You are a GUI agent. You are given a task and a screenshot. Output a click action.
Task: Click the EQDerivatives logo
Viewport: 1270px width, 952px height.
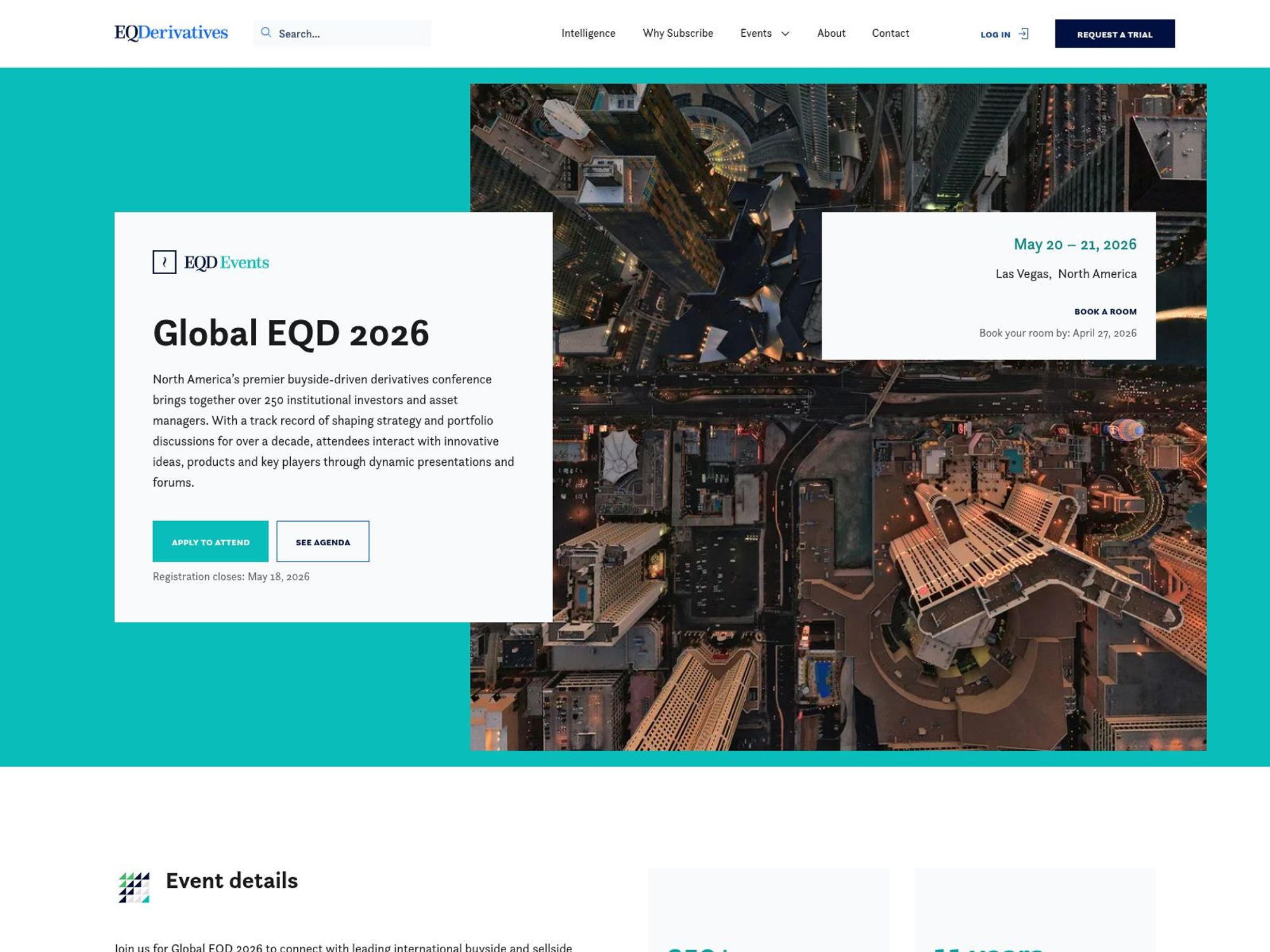tap(170, 33)
